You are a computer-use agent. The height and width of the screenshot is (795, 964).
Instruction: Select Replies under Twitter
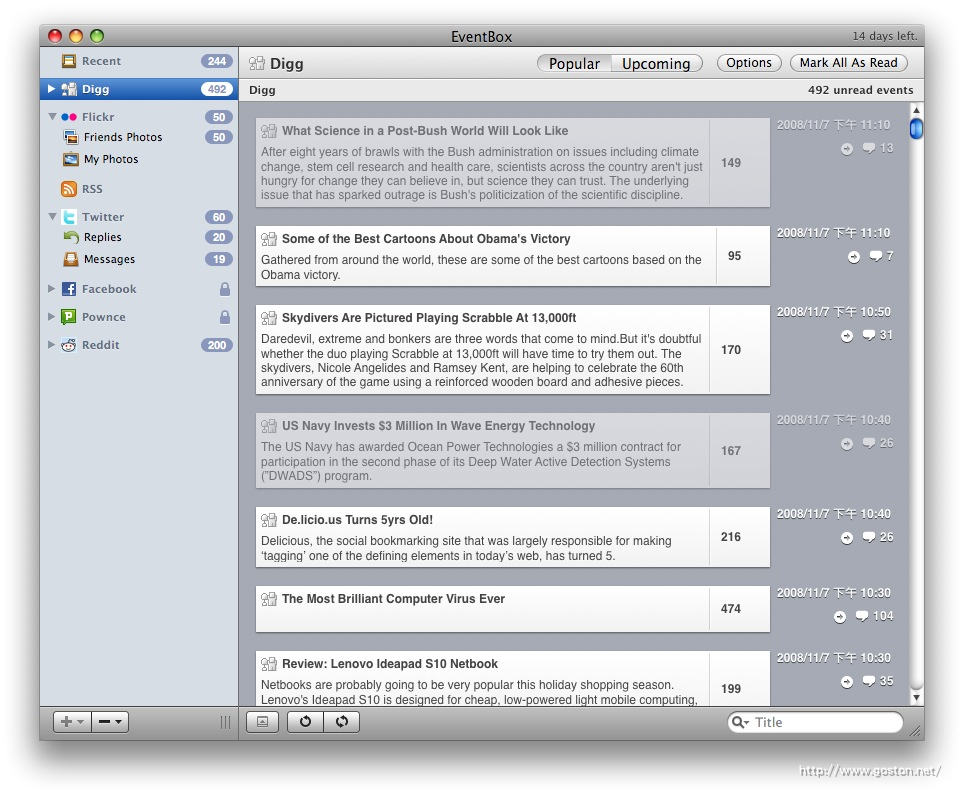139,237
